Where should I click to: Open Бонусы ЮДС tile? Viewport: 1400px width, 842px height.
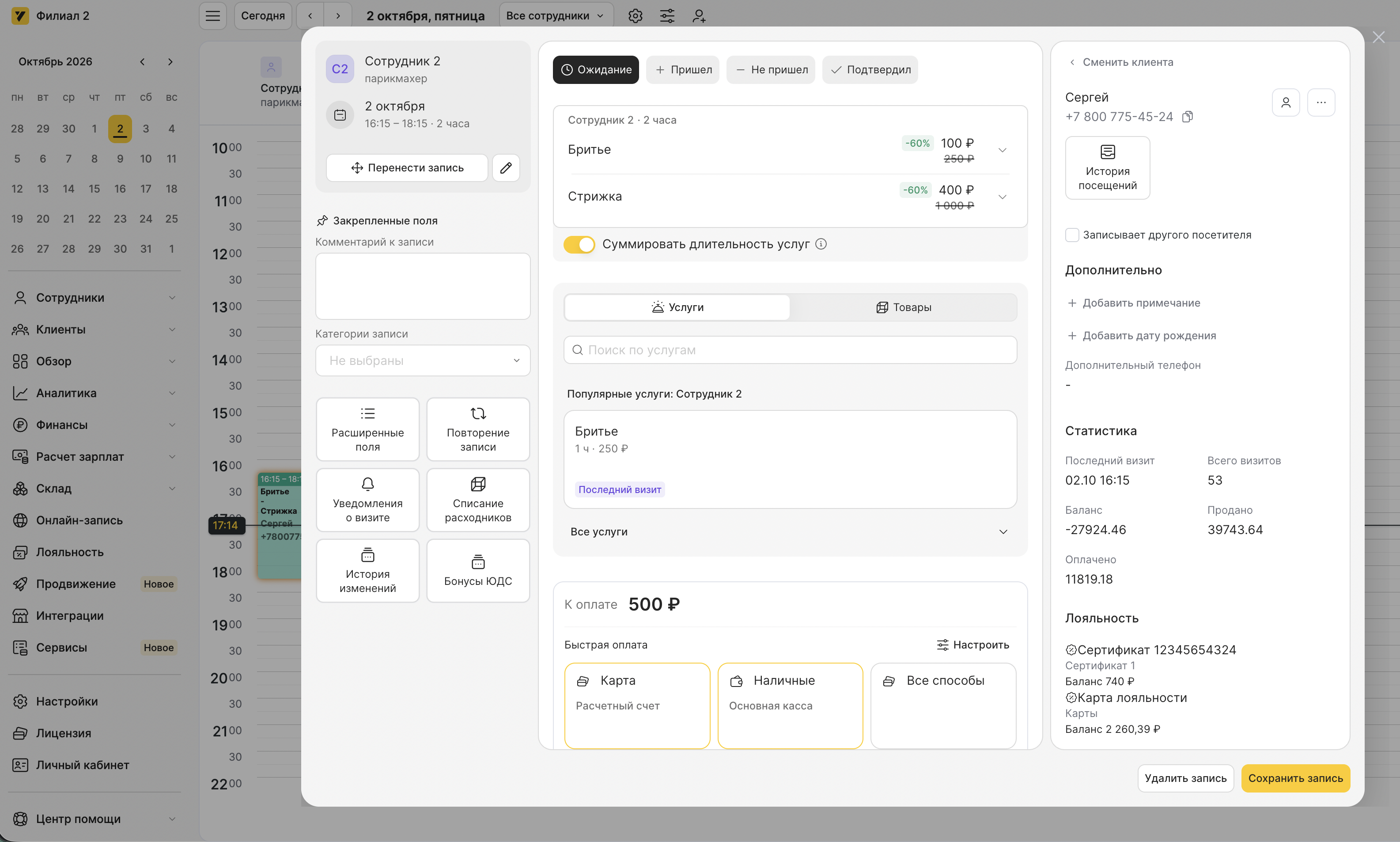tap(477, 571)
